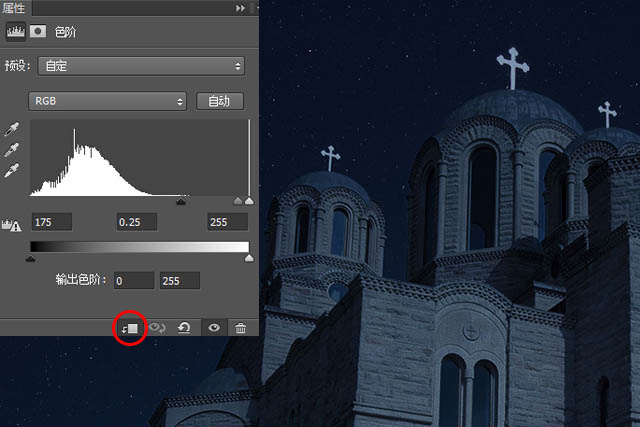The image size is (640, 427).
Task: Reset adjustment to defaults
Action: [x=185, y=327]
